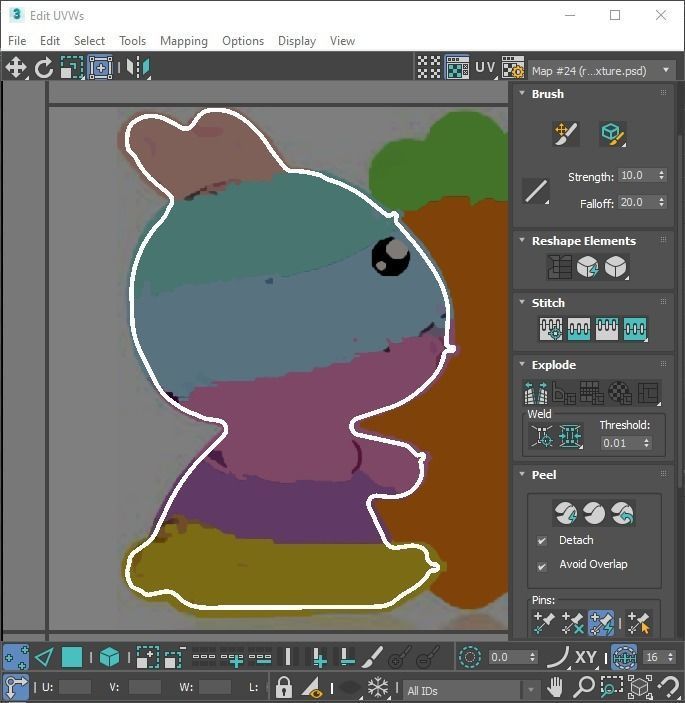Open the UV coordinate flyout

click(x=486, y=68)
